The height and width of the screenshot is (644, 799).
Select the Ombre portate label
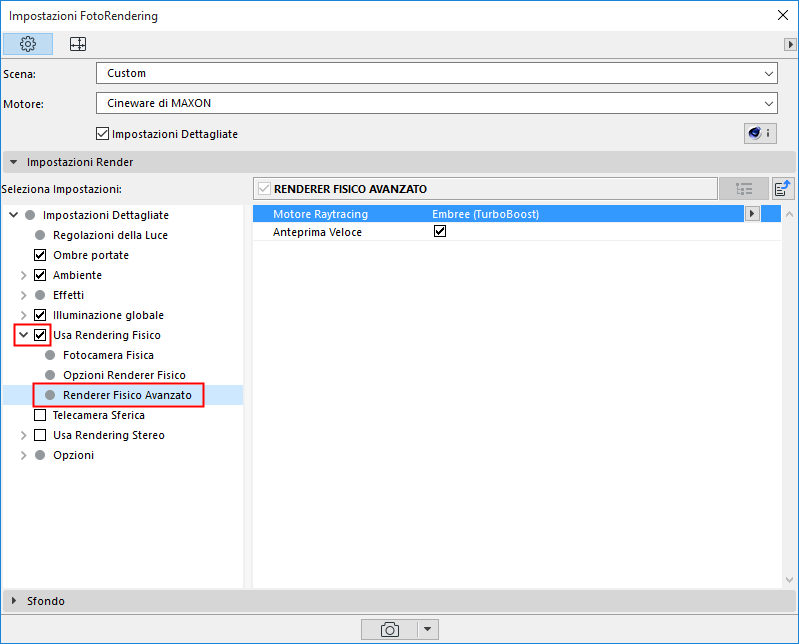point(91,255)
